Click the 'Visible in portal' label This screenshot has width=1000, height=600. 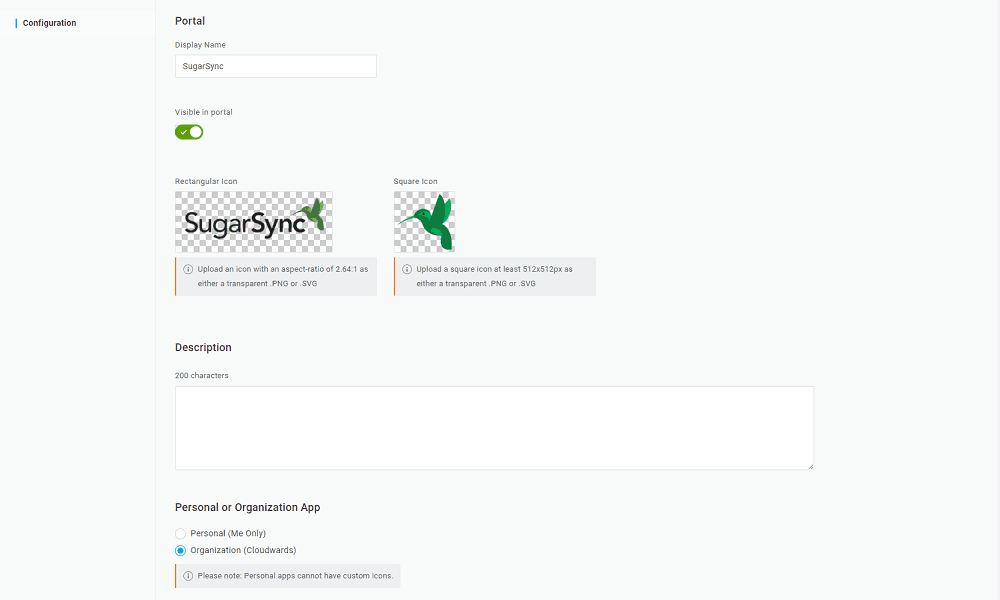203,112
